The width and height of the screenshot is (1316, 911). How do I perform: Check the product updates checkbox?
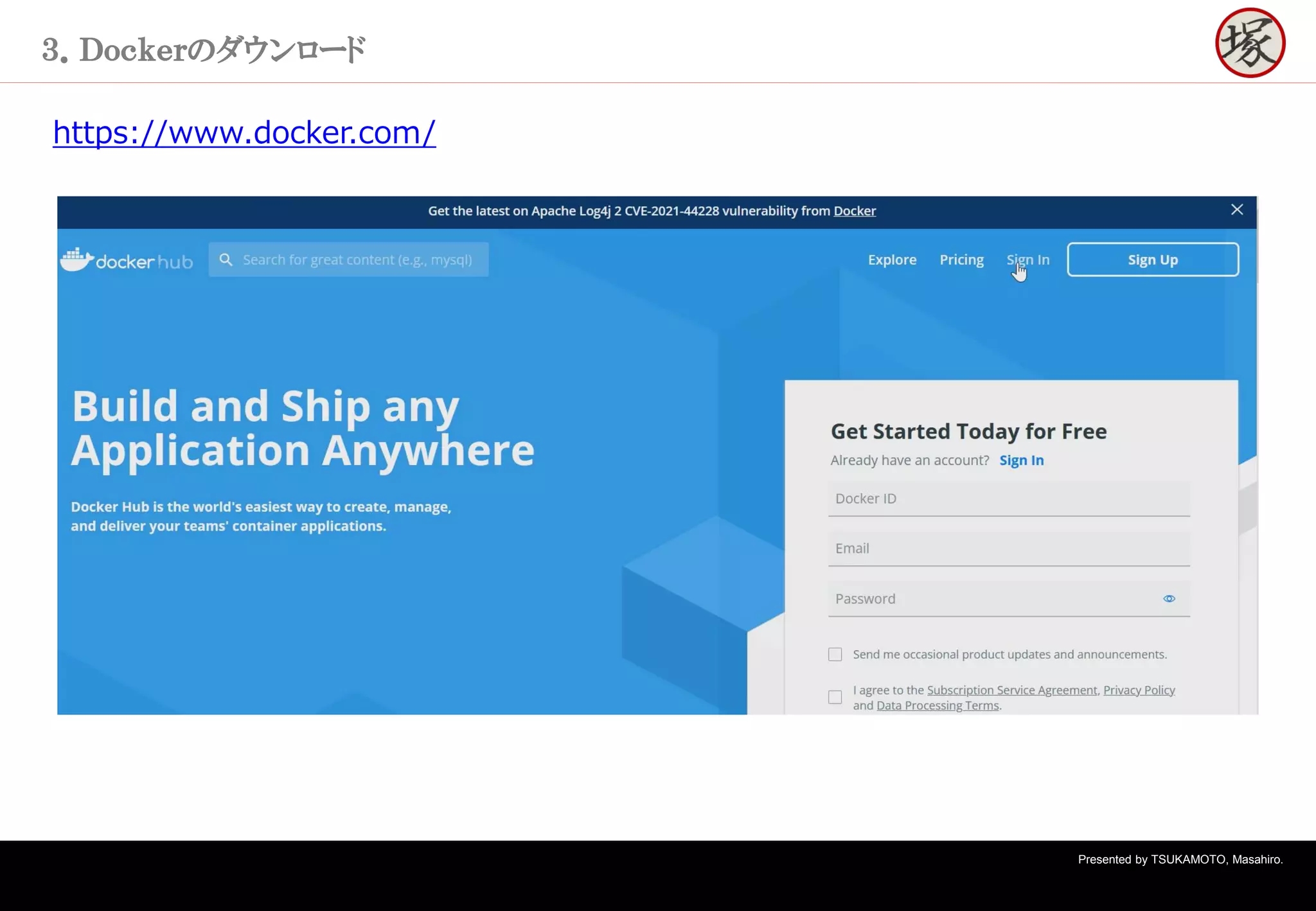[x=835, y=655]
